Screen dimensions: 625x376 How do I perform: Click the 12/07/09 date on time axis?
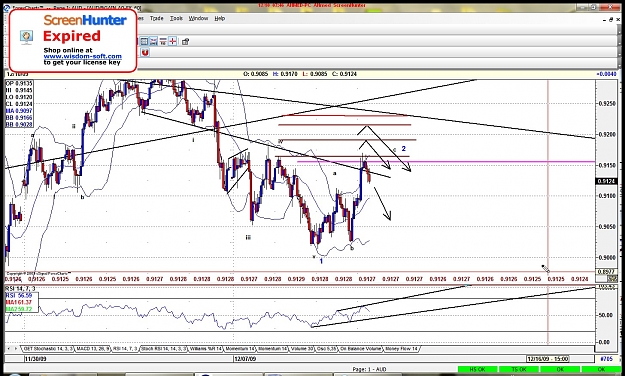coord(245,359)
